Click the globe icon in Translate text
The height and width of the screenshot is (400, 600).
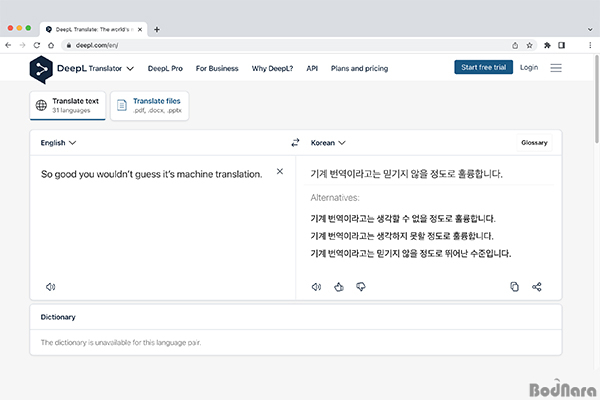[41, 105]
